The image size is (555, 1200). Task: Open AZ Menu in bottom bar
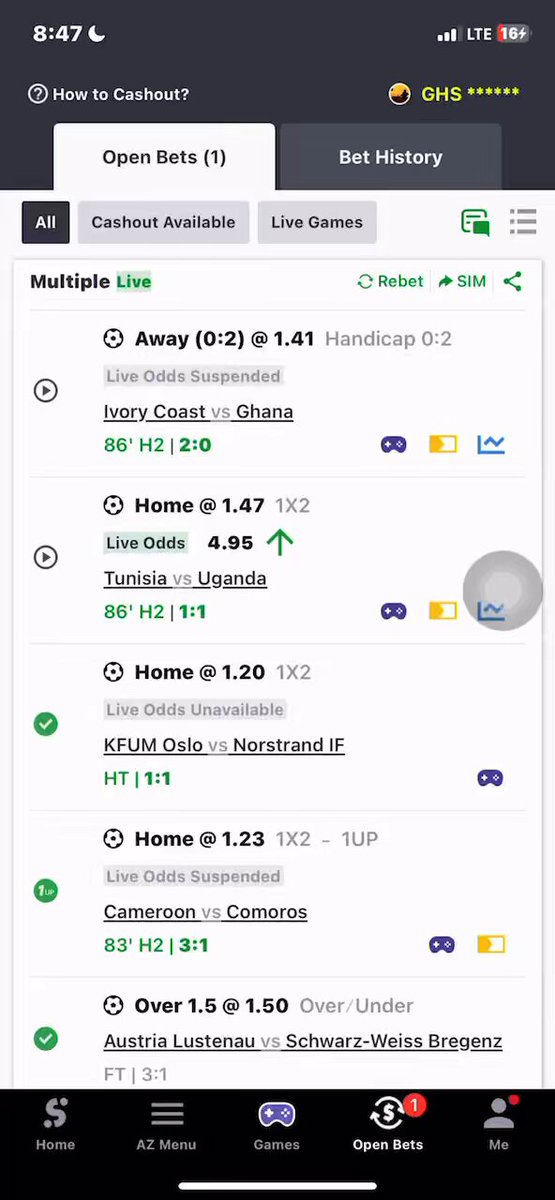point(166,1125)
